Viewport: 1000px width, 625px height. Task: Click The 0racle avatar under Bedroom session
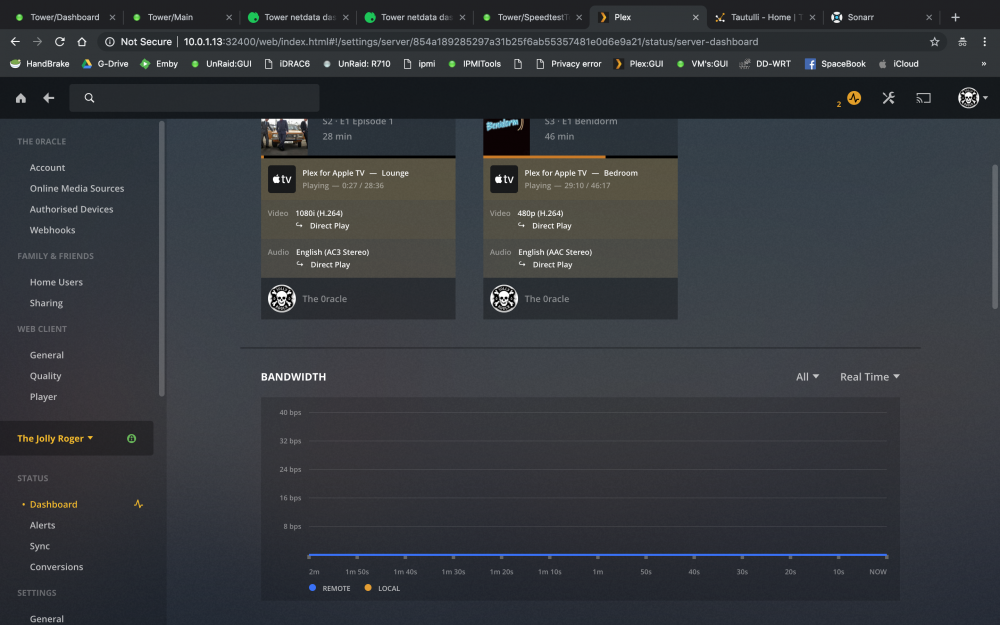point(504,298)
